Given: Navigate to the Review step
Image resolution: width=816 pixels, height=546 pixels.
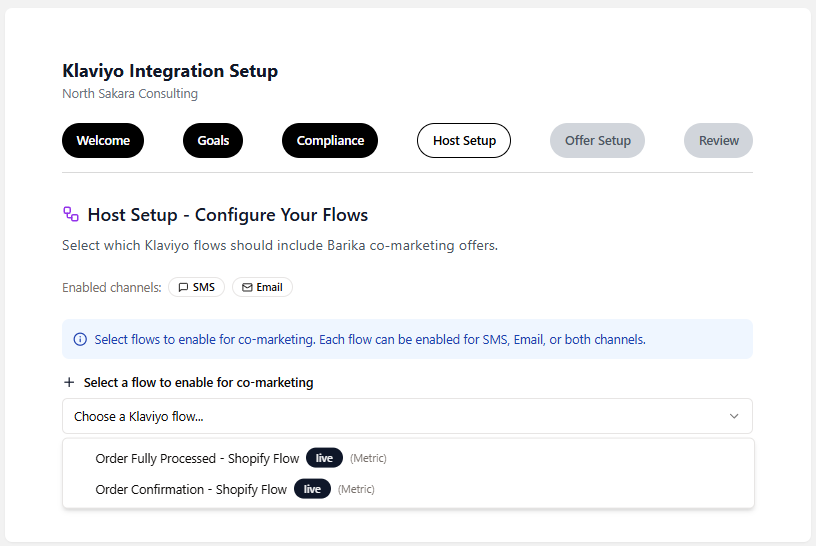Looking at the screenshot, I should (718, 141).
